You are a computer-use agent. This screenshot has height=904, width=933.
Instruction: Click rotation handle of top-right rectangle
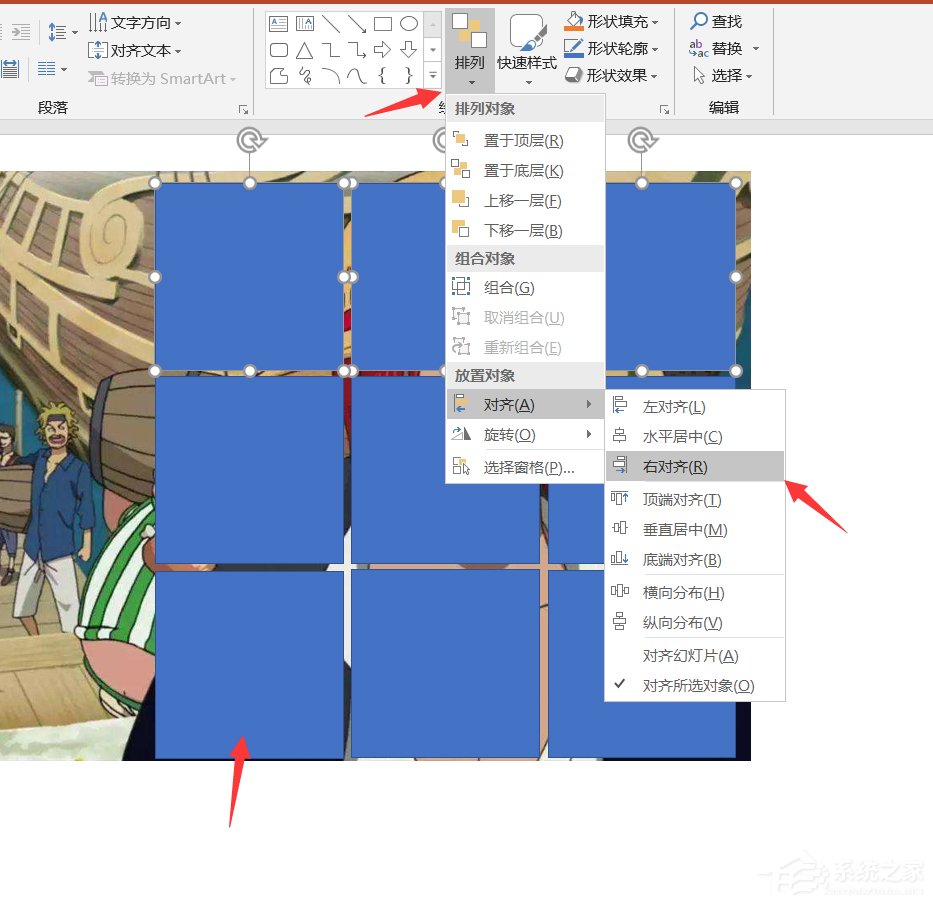642,141
